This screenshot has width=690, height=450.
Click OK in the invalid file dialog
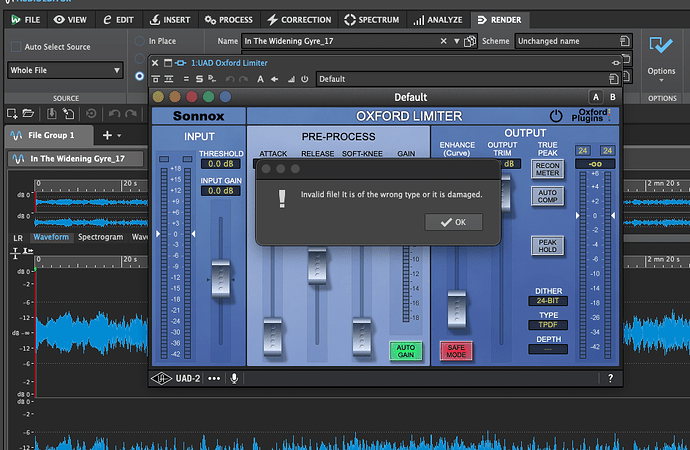click(453, 222)
